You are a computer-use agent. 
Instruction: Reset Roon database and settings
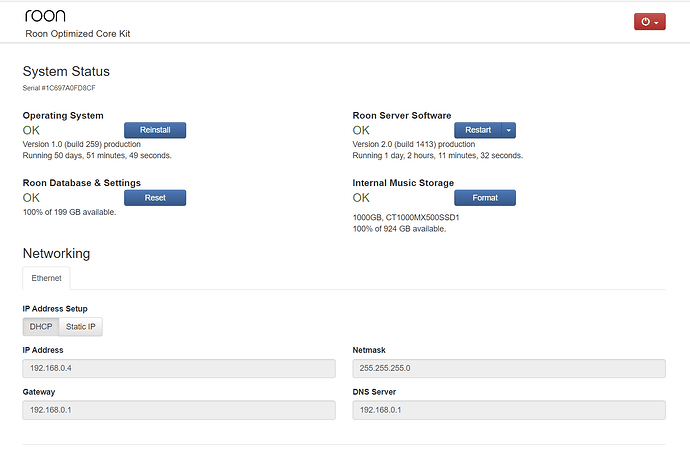[155, 198]
